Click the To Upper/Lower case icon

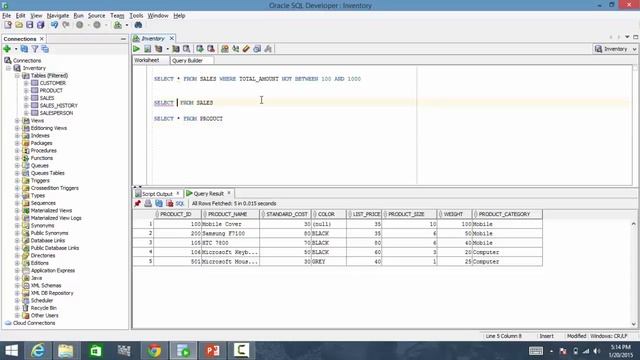coord(236,49)
